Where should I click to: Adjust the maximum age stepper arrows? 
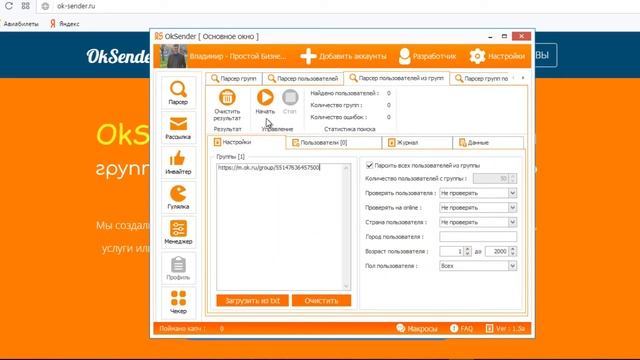click(x=513, y=251)
